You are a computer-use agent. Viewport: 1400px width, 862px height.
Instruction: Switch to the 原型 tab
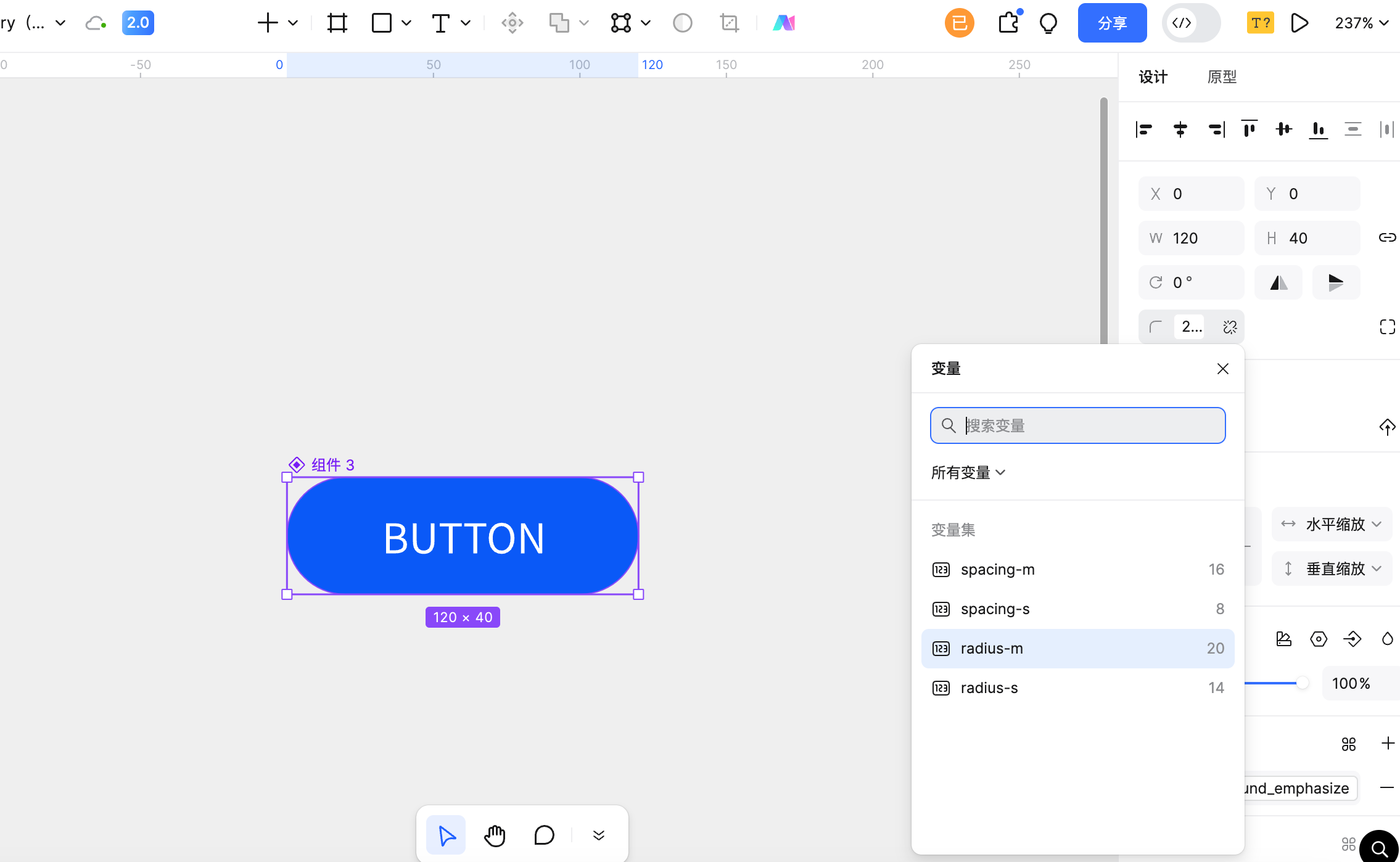(1222, 77)
